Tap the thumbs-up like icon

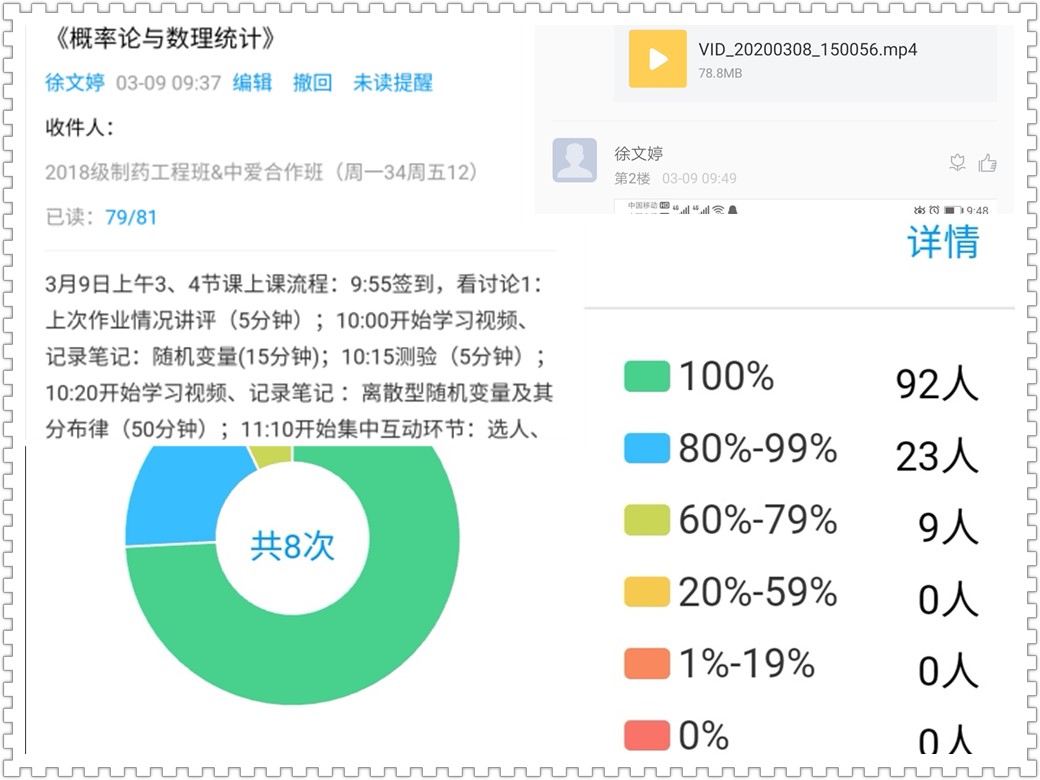pyautogui.click(x=988, y=163)
